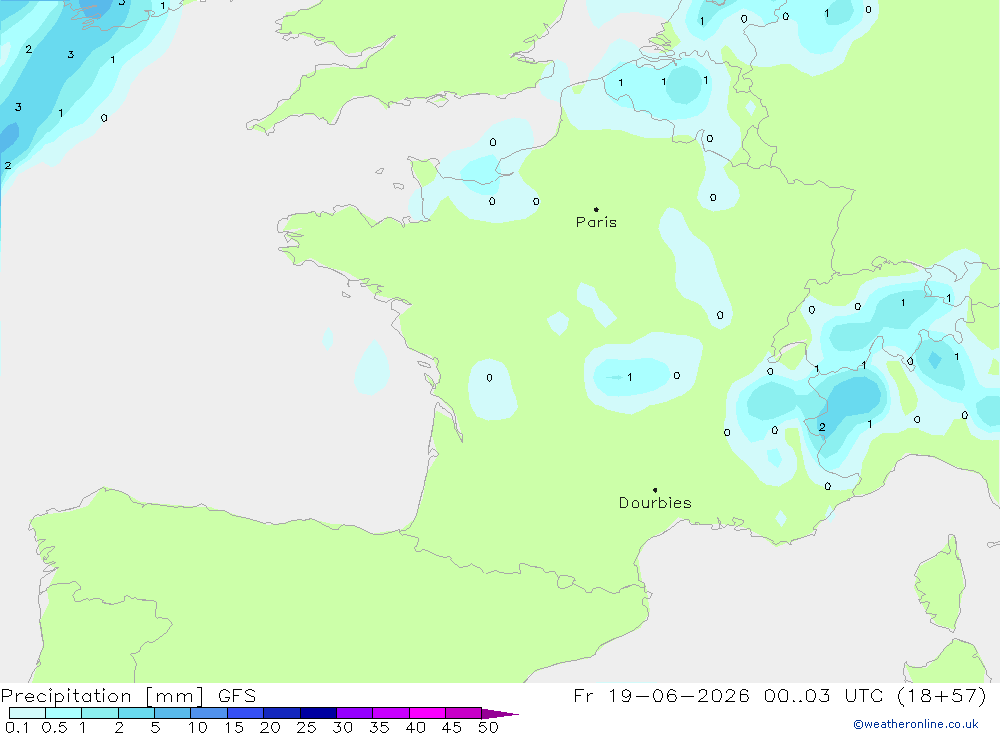This screenshot has height=733, width=1000.
Task: Pick the 2–5 mm legend swatch
Action: pyautogui.click(x=136, y=713)
